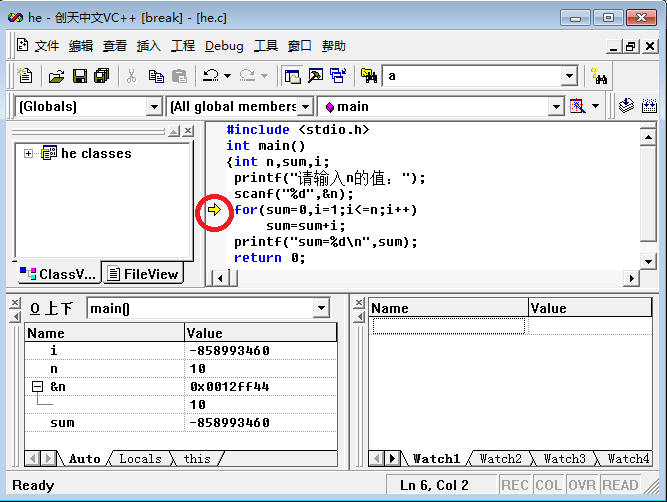This screenshot has height=502, width=667.
Task: Click the Undo arrow icon
Action: click(211, 76)
